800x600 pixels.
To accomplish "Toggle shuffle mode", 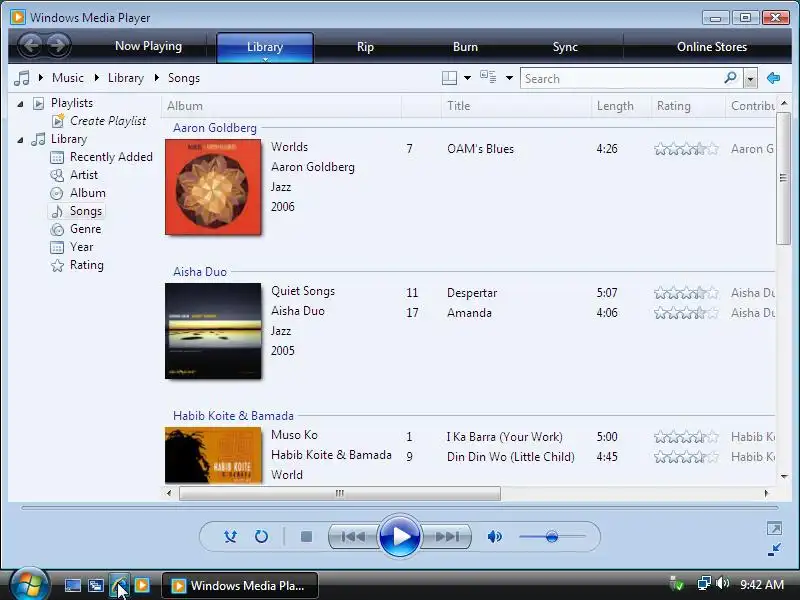I will pyautogui.click(x=230, y=536).
